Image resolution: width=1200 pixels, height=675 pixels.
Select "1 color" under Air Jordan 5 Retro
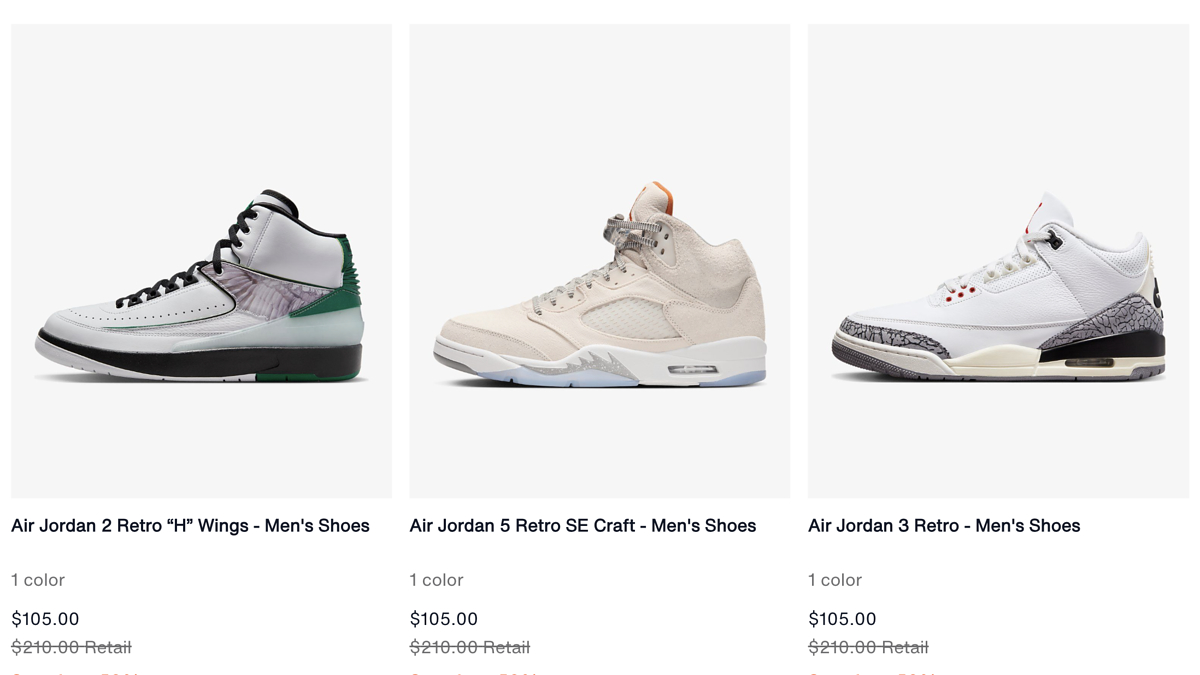click(x=437, y=580)
